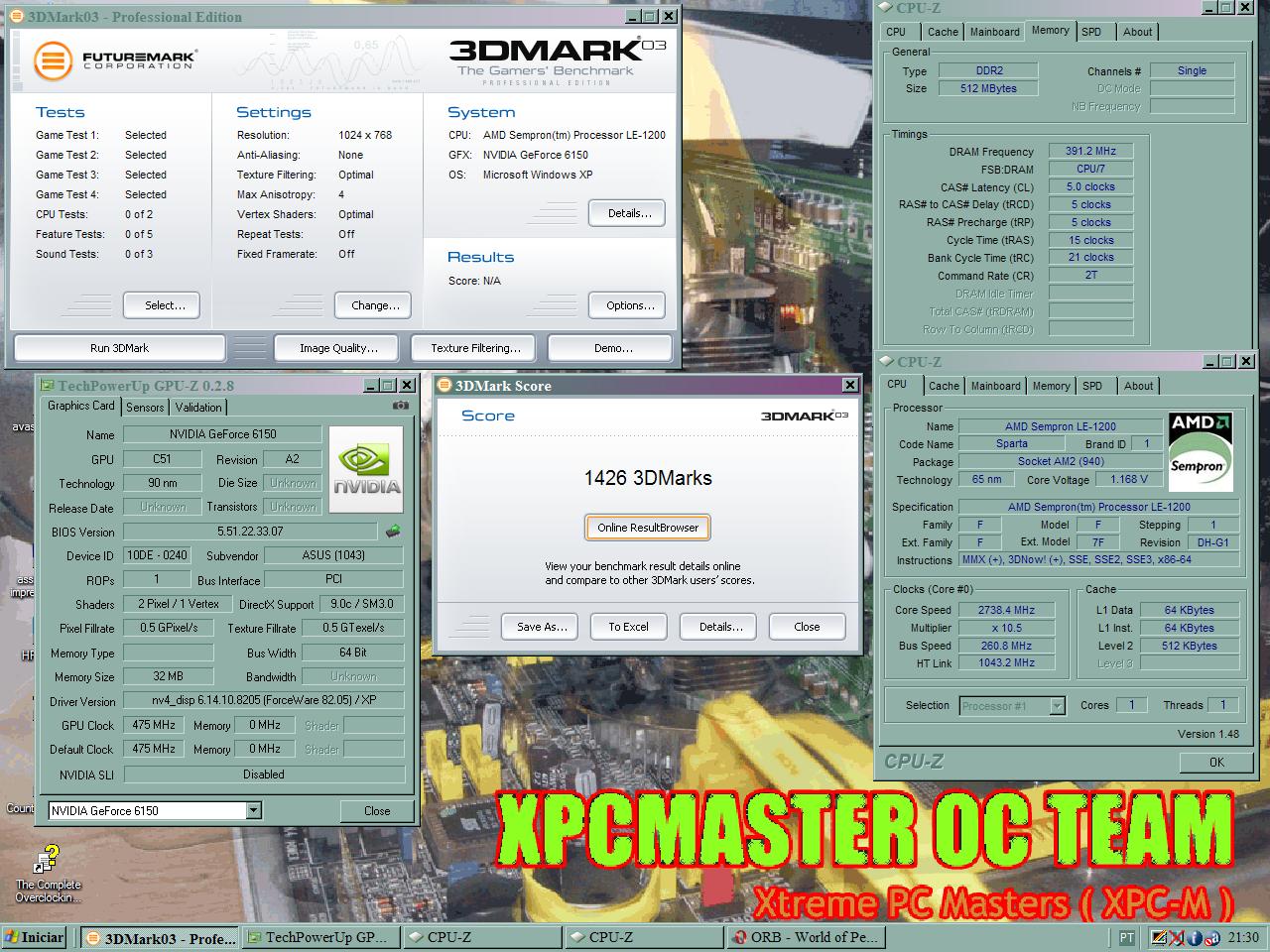
Task: Click the Run 3DMark button
Action: 119,348
